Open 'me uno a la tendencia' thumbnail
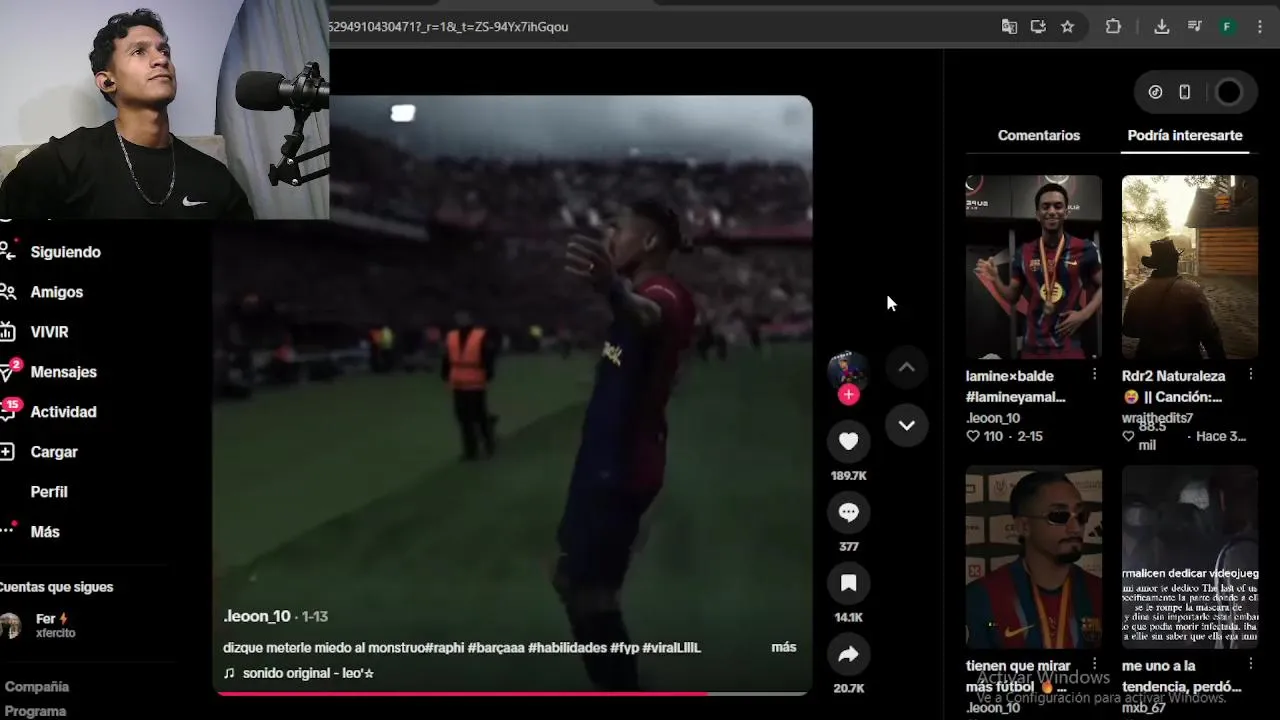The height and width of the screenshot is (720, 1280). 1190,557
